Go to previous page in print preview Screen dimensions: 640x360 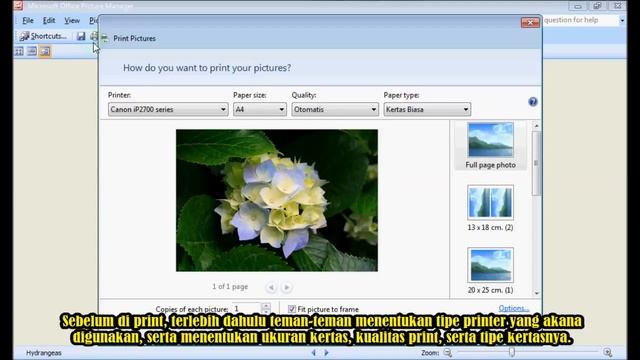click(271, 287)
